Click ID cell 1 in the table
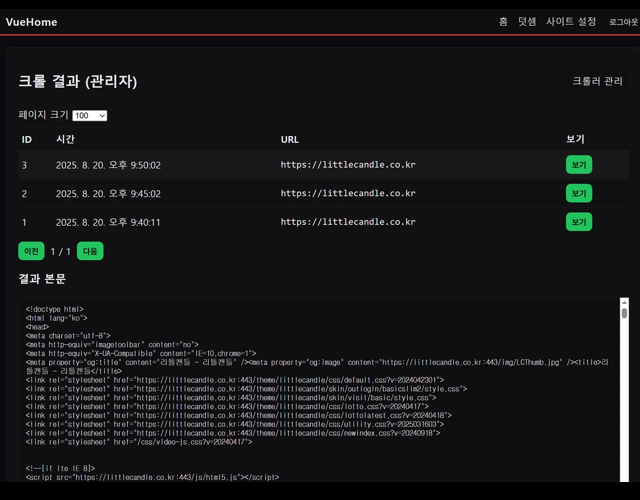 [24, 222]
